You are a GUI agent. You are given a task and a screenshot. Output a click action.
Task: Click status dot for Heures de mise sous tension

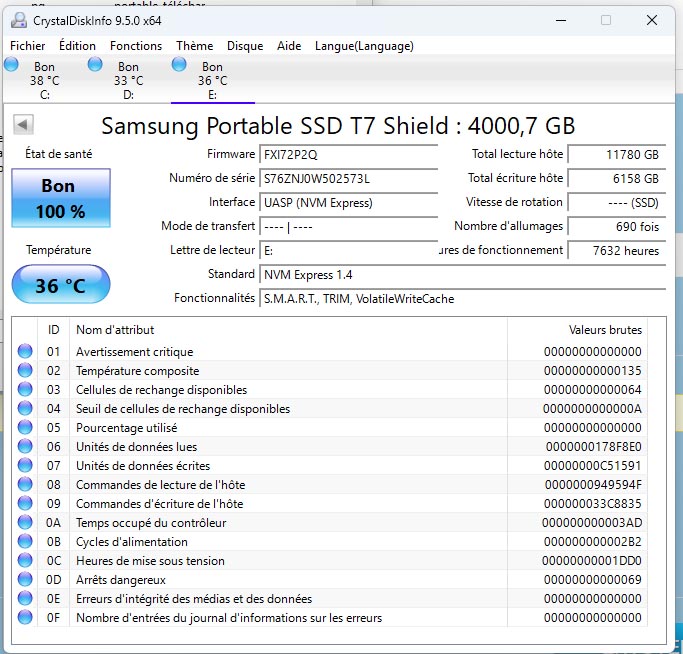tap(25, 560)
